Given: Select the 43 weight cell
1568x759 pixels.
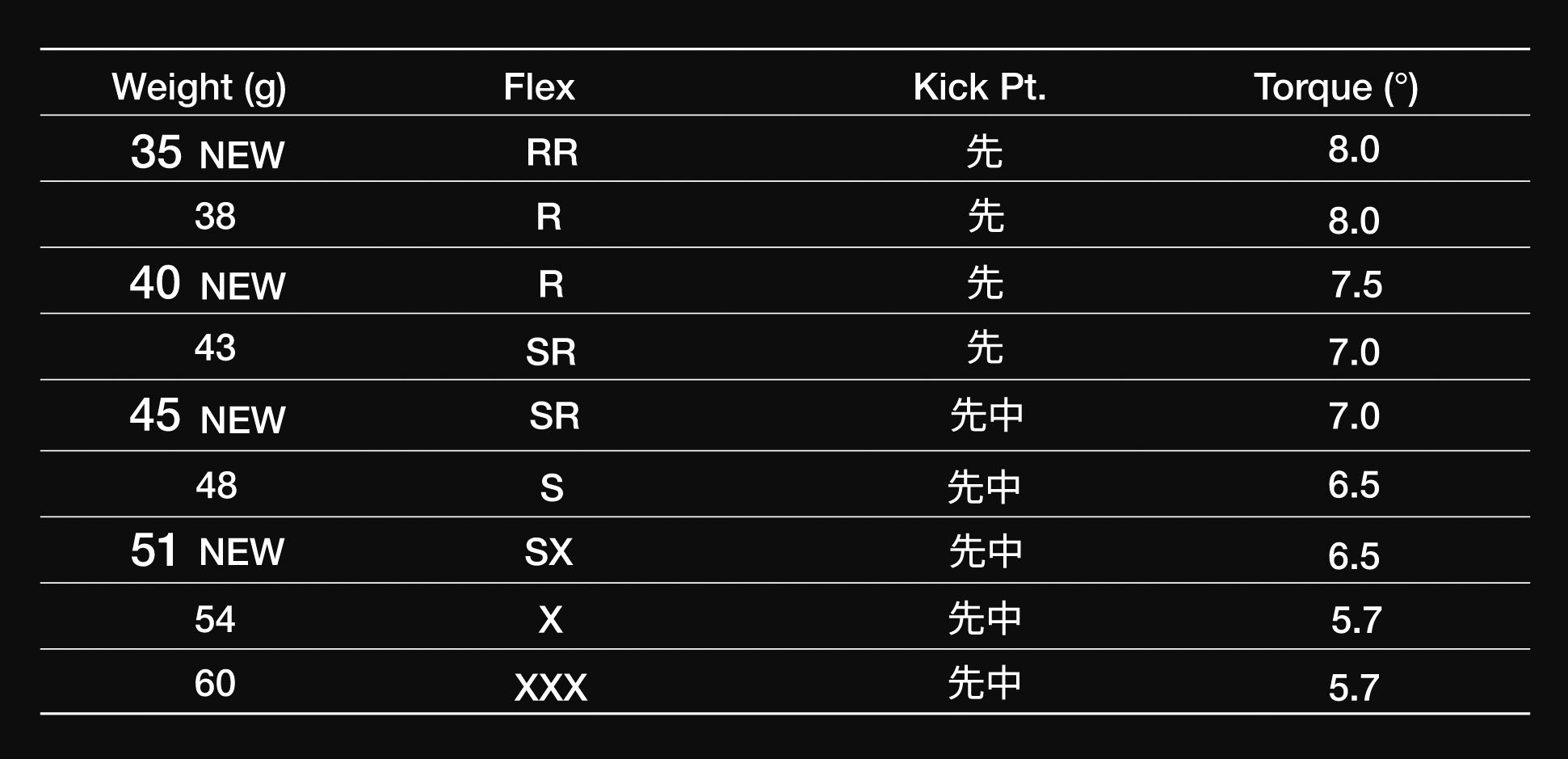Looking at the screenshot, I should [x=215, y=348].
